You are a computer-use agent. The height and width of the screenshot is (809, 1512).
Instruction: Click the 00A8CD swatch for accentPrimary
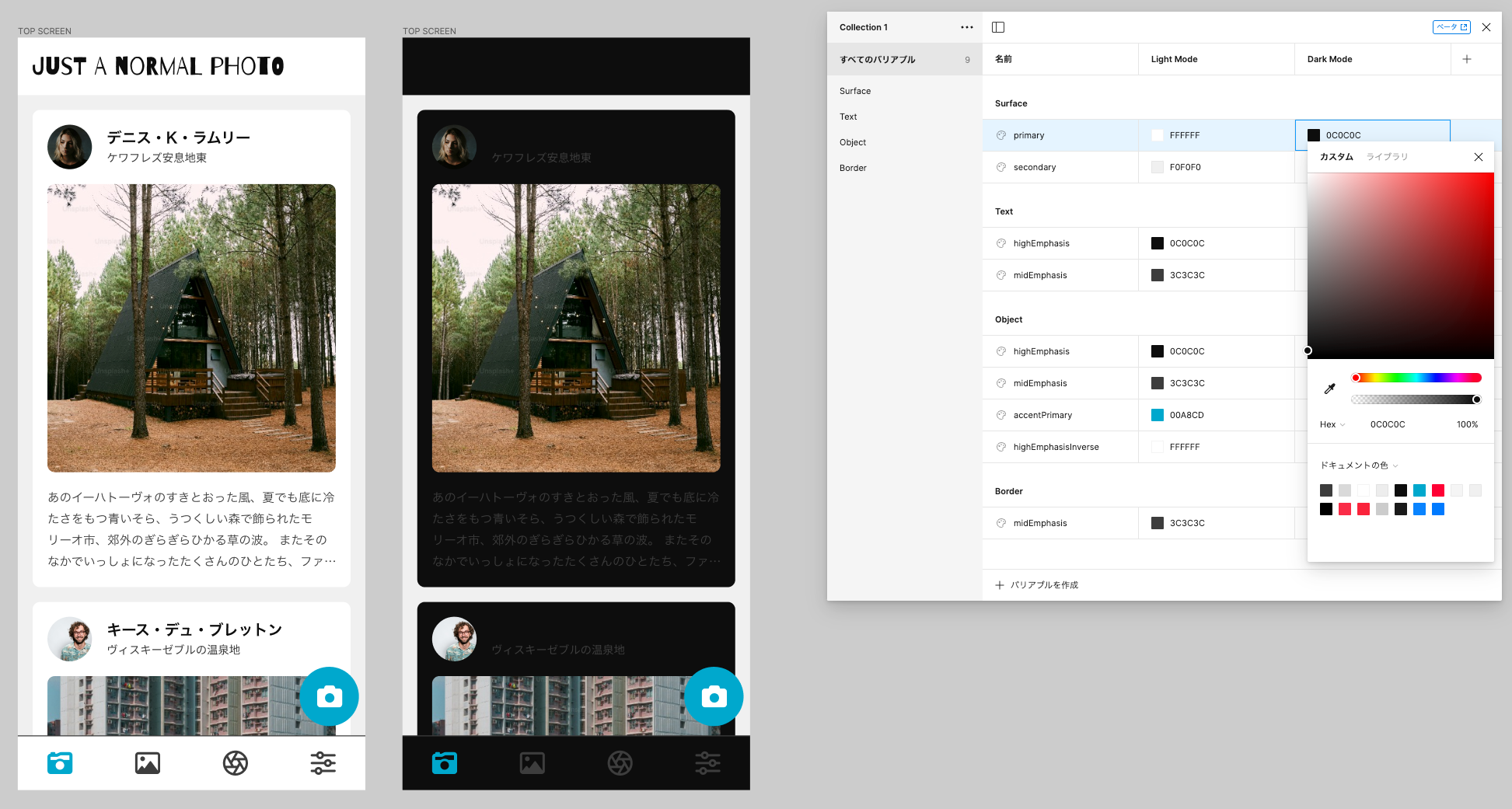(x=1158, y=415)
